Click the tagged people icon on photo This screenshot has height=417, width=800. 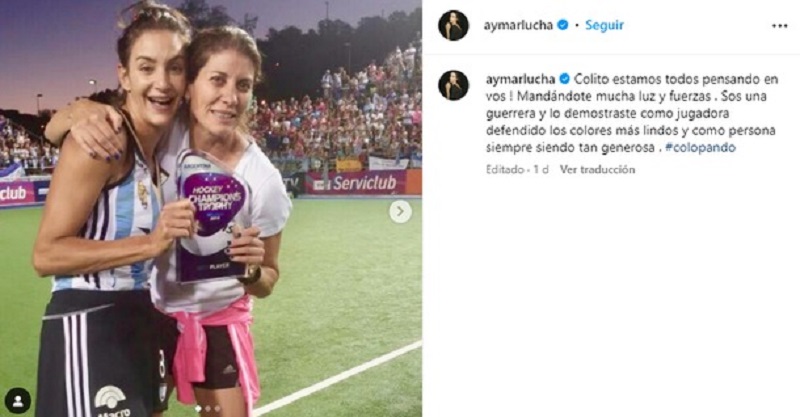18,401
